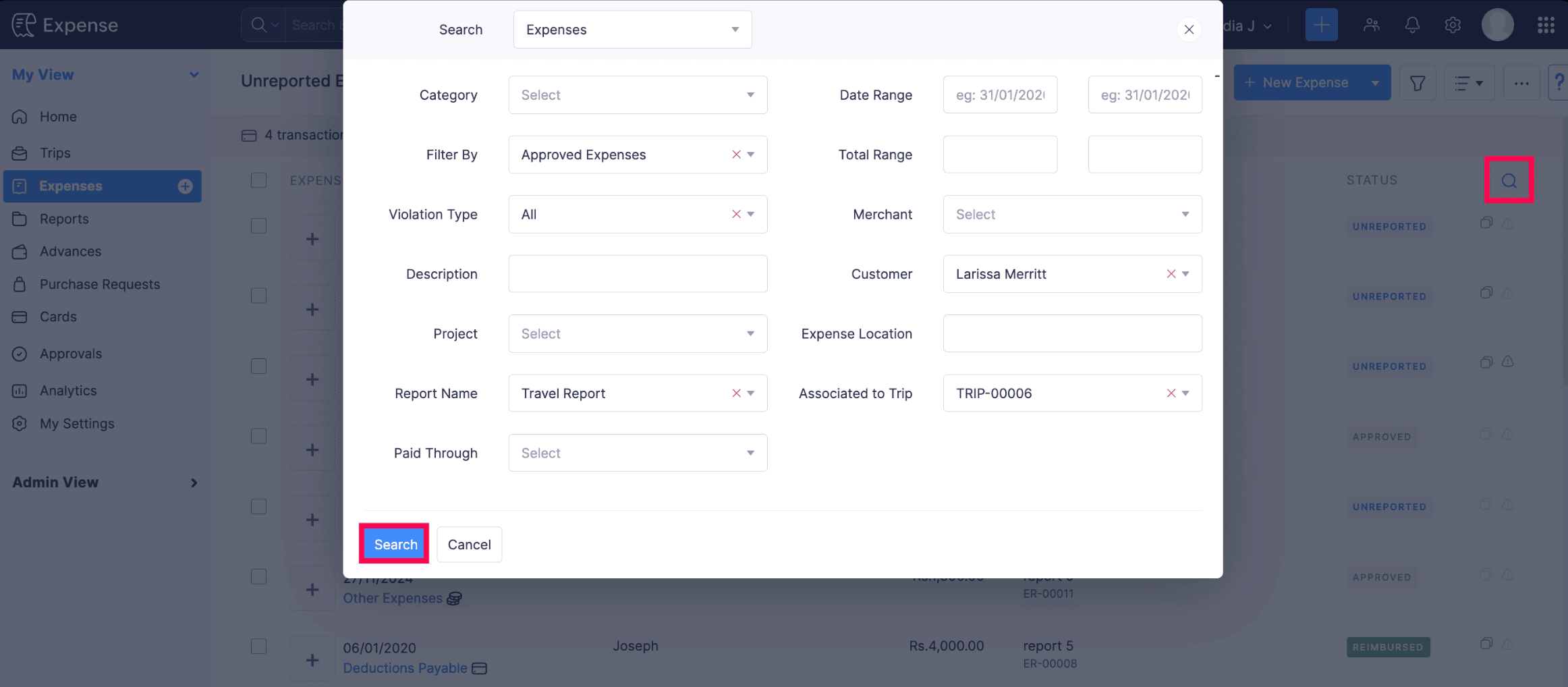
Task: Open the Paid Through dropdown
Action: click(x=637, y=453)
